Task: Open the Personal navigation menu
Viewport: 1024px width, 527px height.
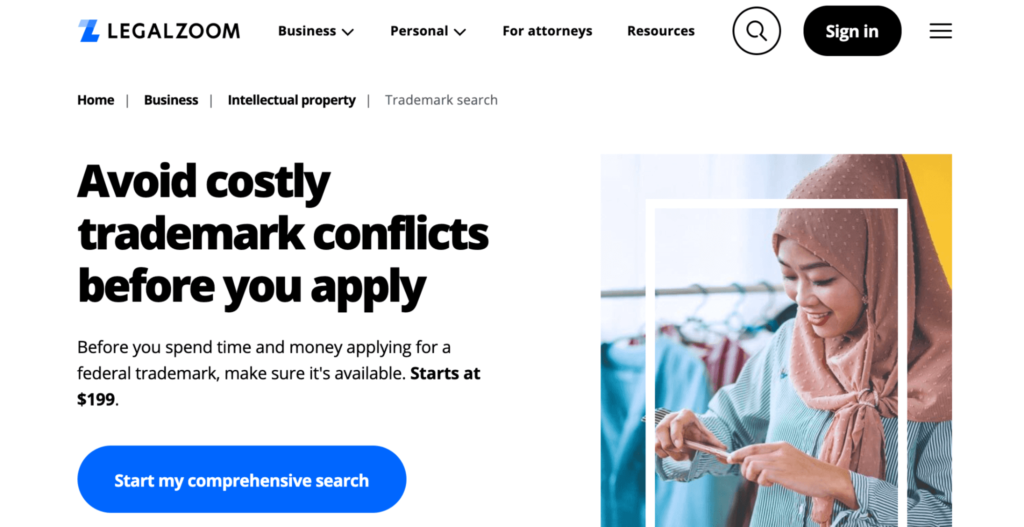Action: 428,31
